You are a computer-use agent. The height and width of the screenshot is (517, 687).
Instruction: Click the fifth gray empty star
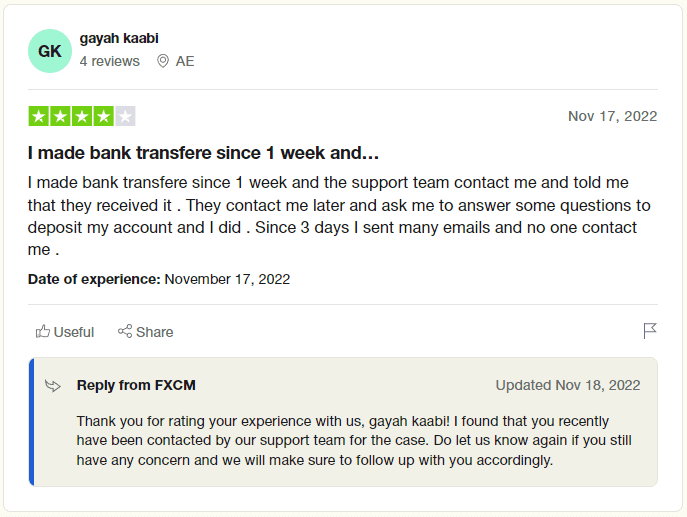(x=125, y=116)
